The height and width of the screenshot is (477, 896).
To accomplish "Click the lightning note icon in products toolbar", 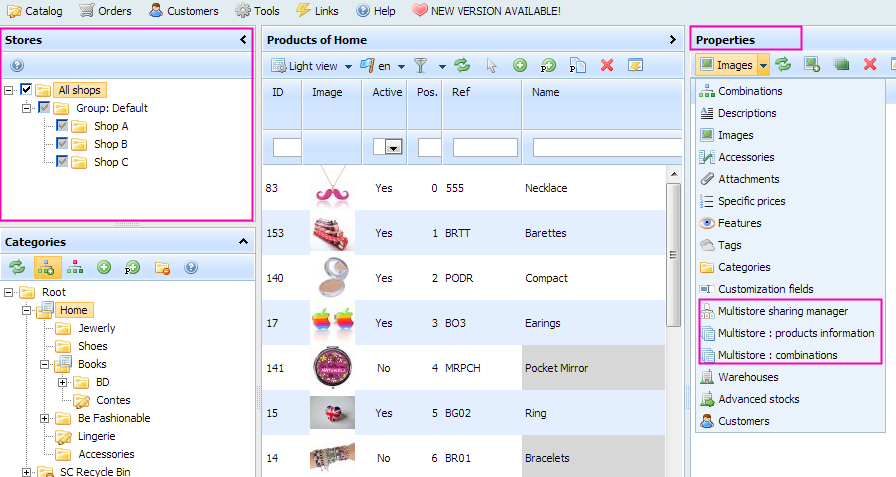I will (x=635, y=66).
